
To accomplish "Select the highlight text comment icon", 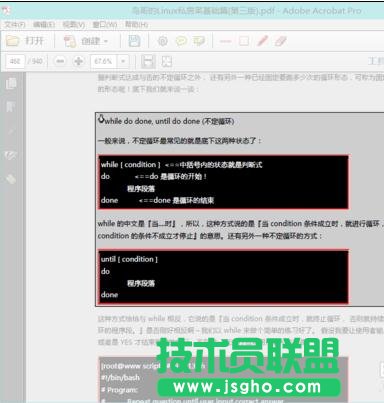I will [199, 41].
